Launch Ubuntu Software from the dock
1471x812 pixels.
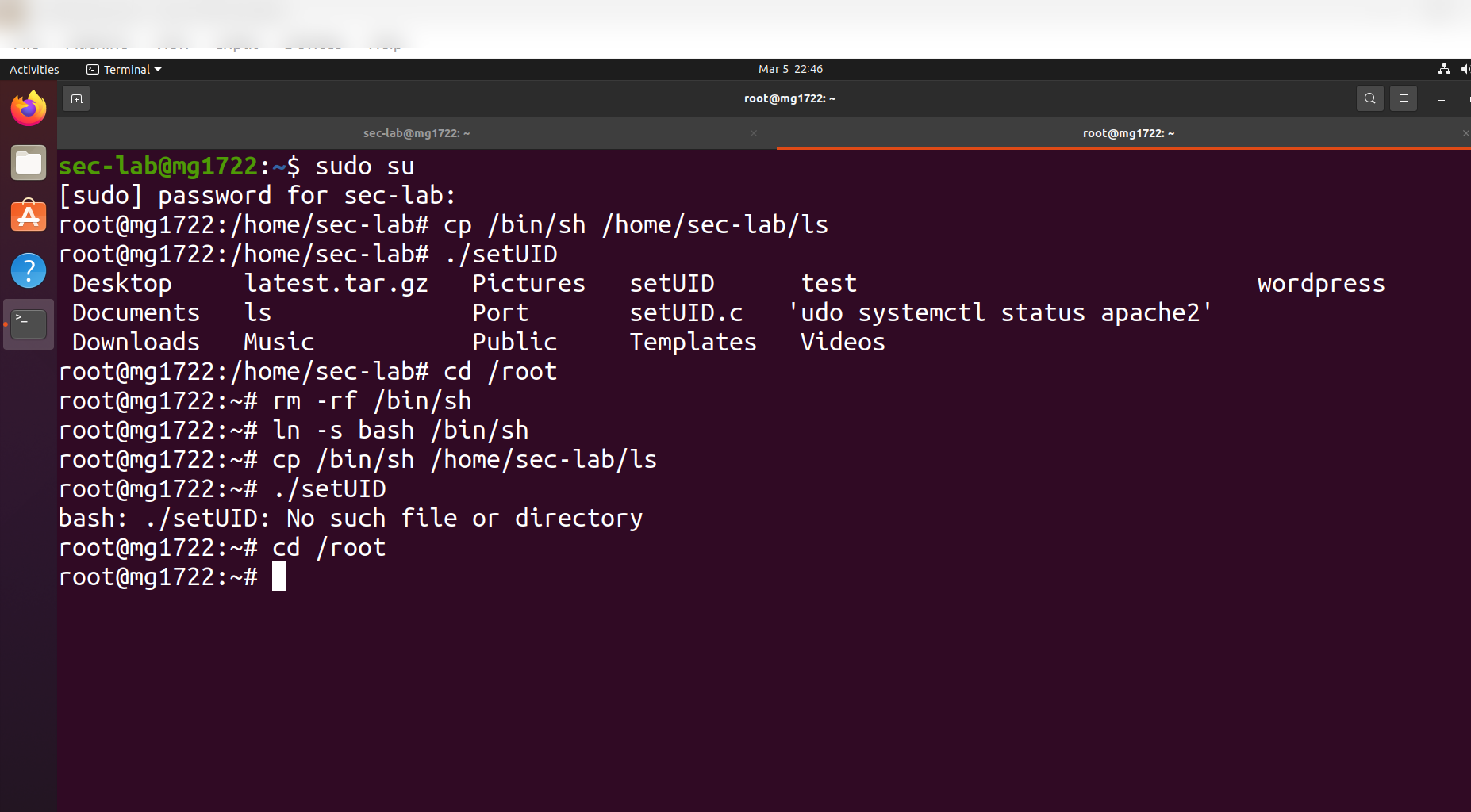tap(29, 216)
